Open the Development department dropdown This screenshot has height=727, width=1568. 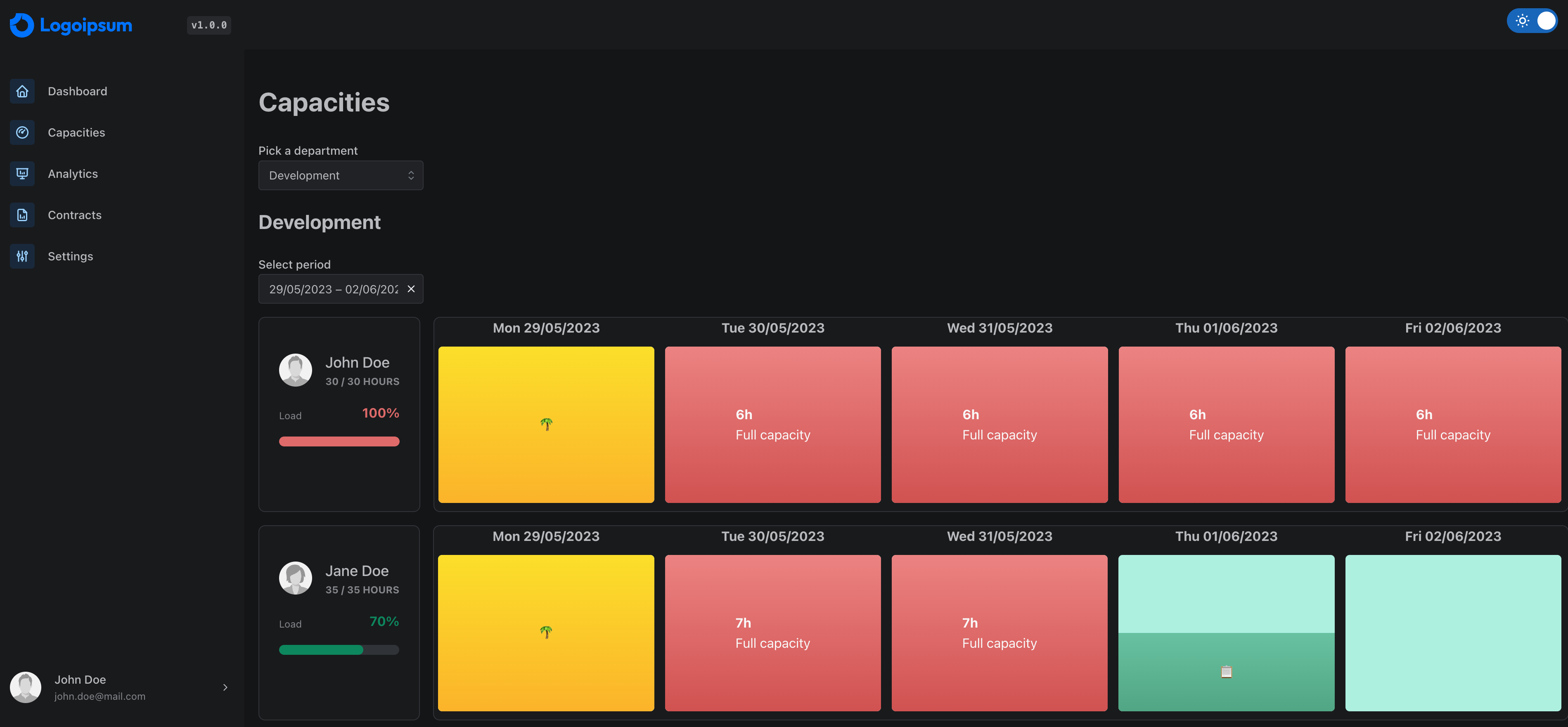pos(340,175)
